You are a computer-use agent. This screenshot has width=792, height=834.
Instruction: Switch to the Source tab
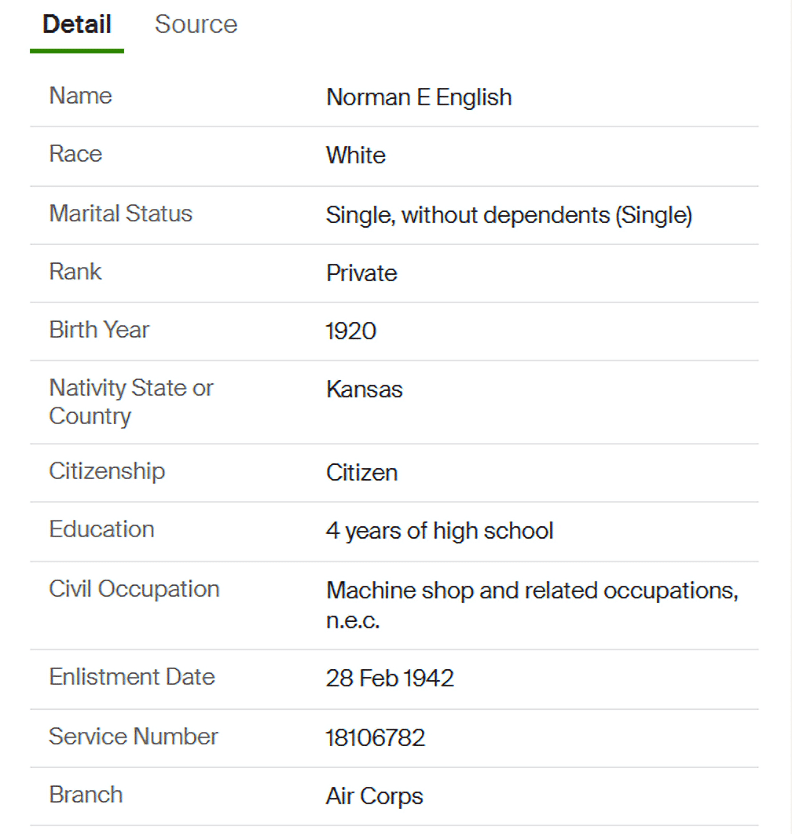196,25
